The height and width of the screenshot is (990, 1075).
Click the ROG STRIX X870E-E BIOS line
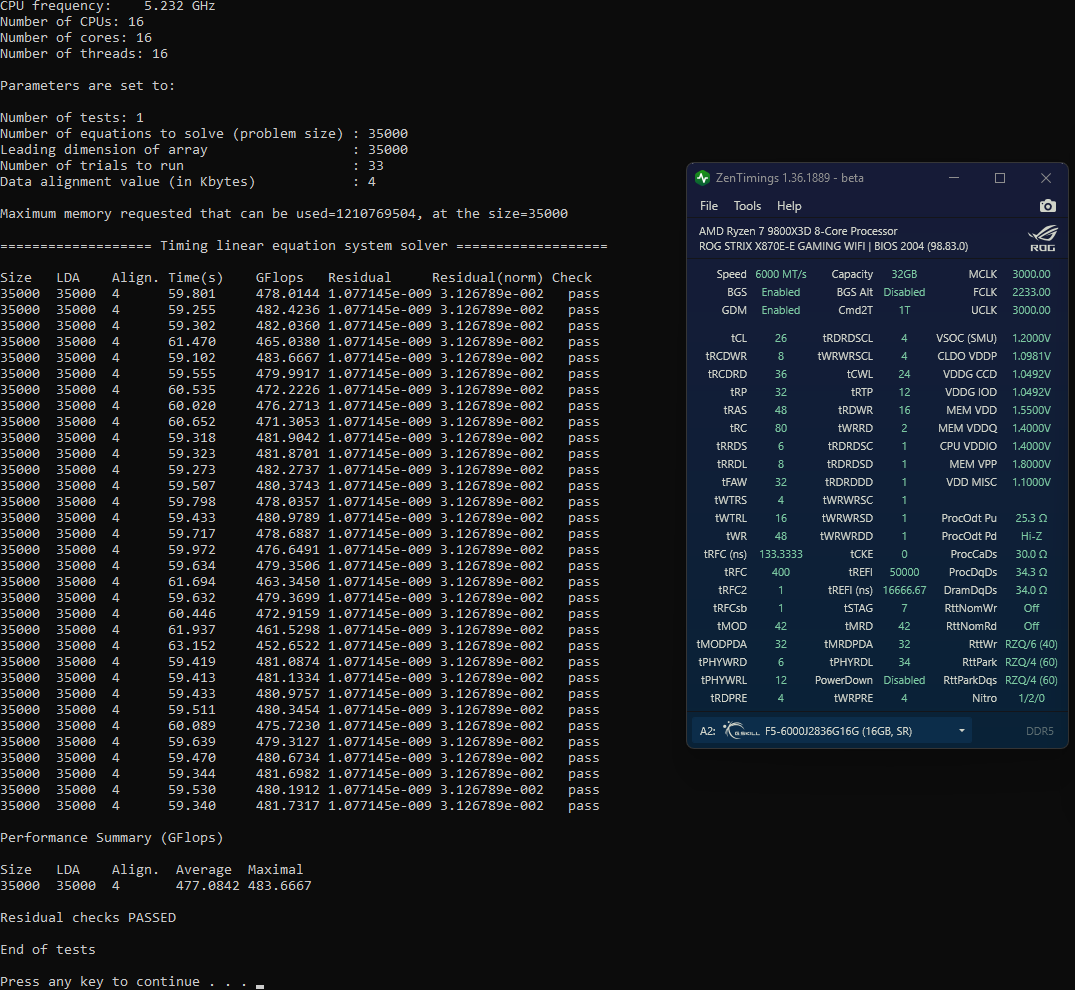[834, 246]
